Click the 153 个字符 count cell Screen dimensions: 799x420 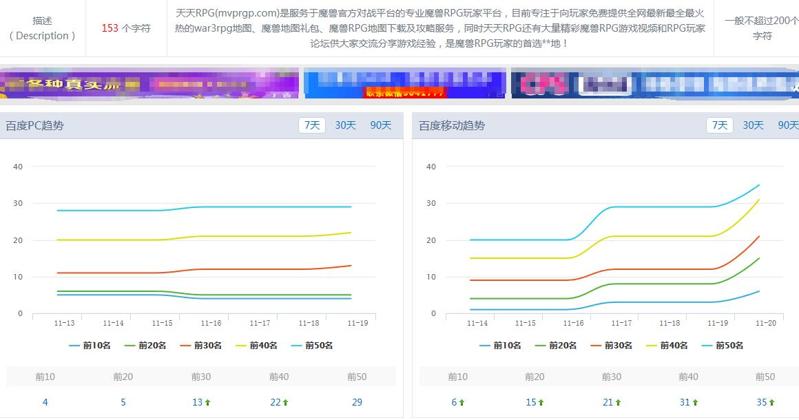[x=126, y=28]
